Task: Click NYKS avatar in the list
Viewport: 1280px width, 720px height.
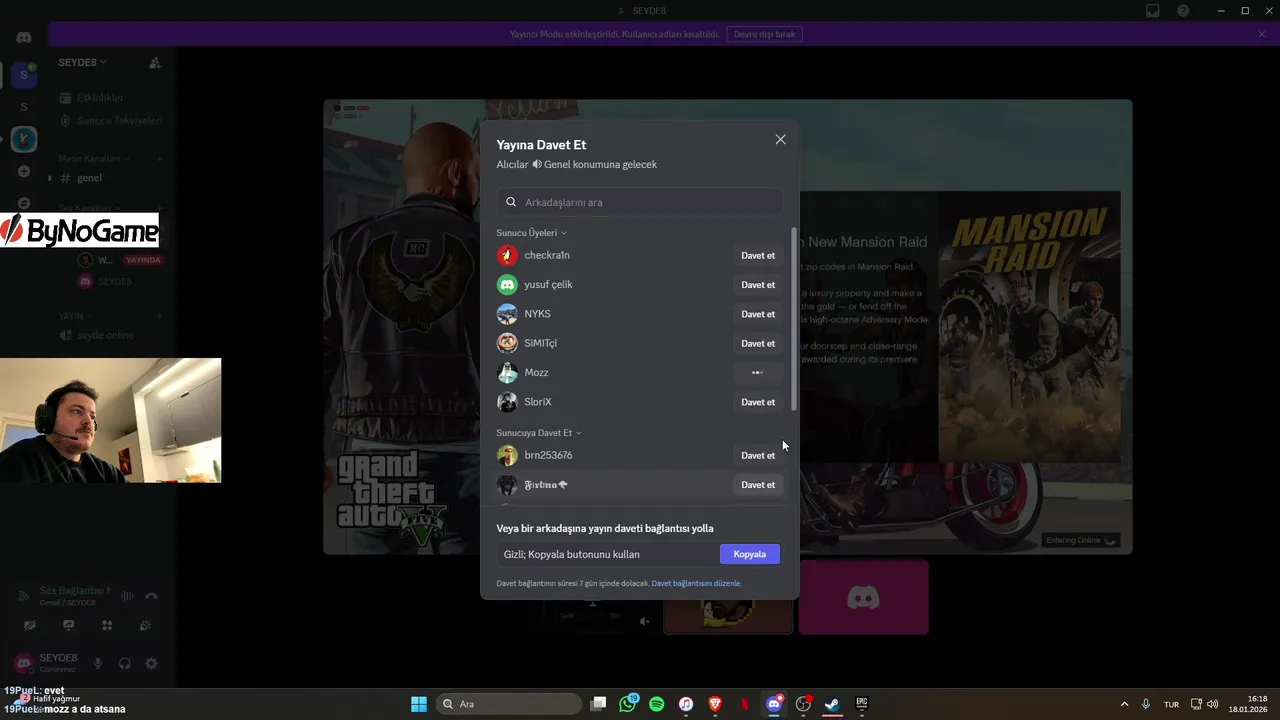Action: tap(508, 314)
